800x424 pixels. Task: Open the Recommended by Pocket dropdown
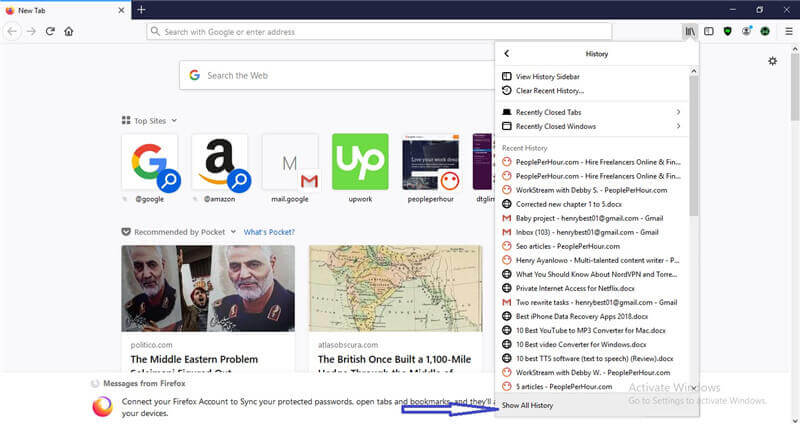(233, 231)
